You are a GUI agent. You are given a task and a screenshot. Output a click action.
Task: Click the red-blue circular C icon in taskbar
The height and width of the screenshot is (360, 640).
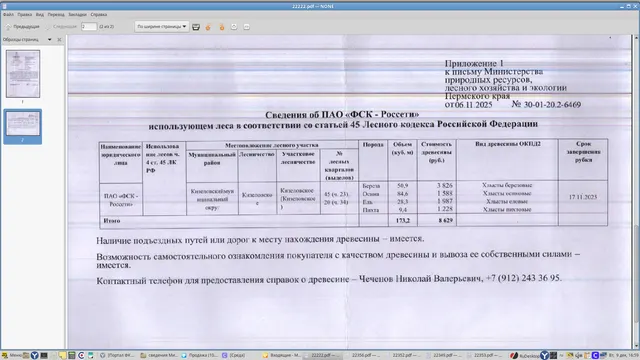point(81,356)
